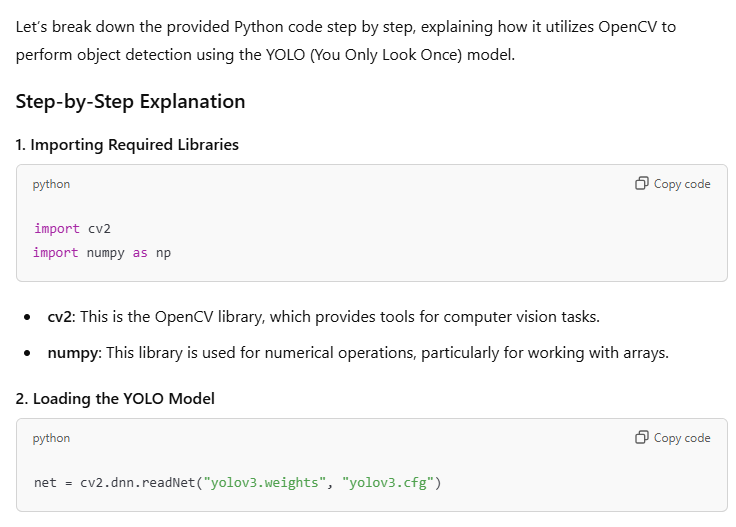Click 'Copy code' text in first block
This screenshot has height=527, width=736.
tap(682, 184)
